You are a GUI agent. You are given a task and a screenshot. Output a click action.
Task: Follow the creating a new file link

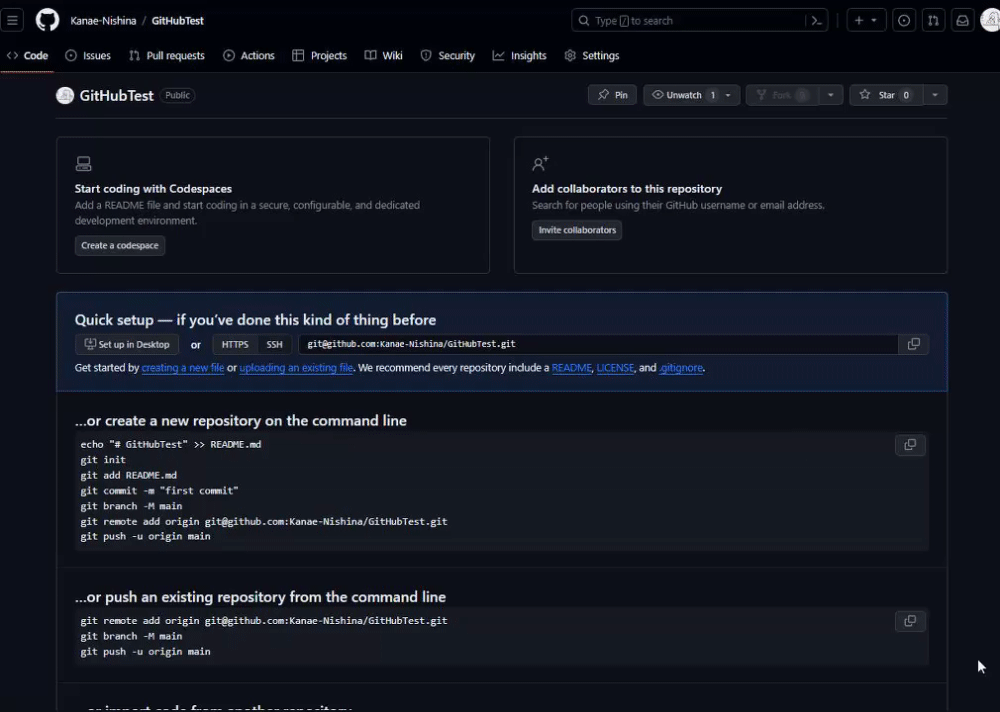tap(183, 368)
